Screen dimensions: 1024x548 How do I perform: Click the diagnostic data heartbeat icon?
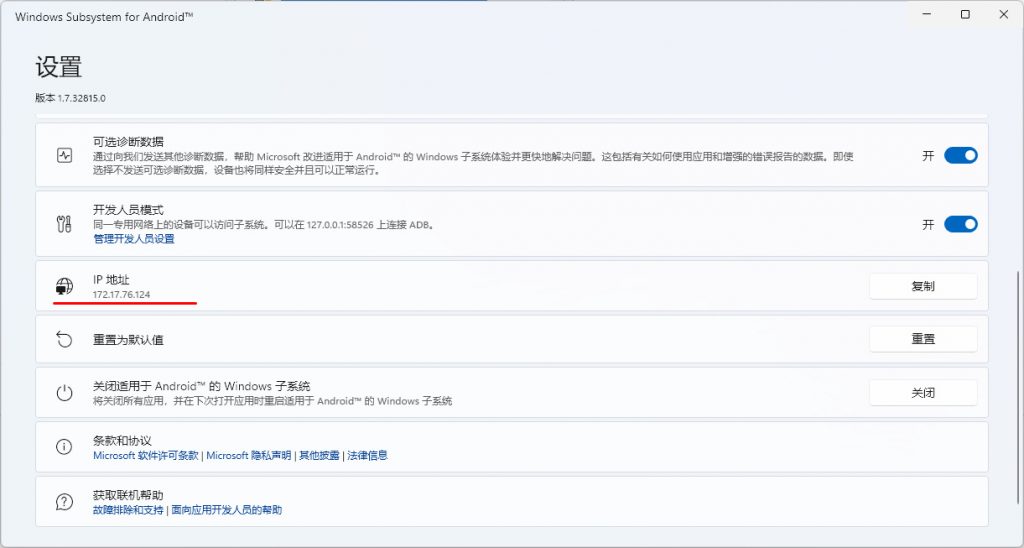click(64, 156)
